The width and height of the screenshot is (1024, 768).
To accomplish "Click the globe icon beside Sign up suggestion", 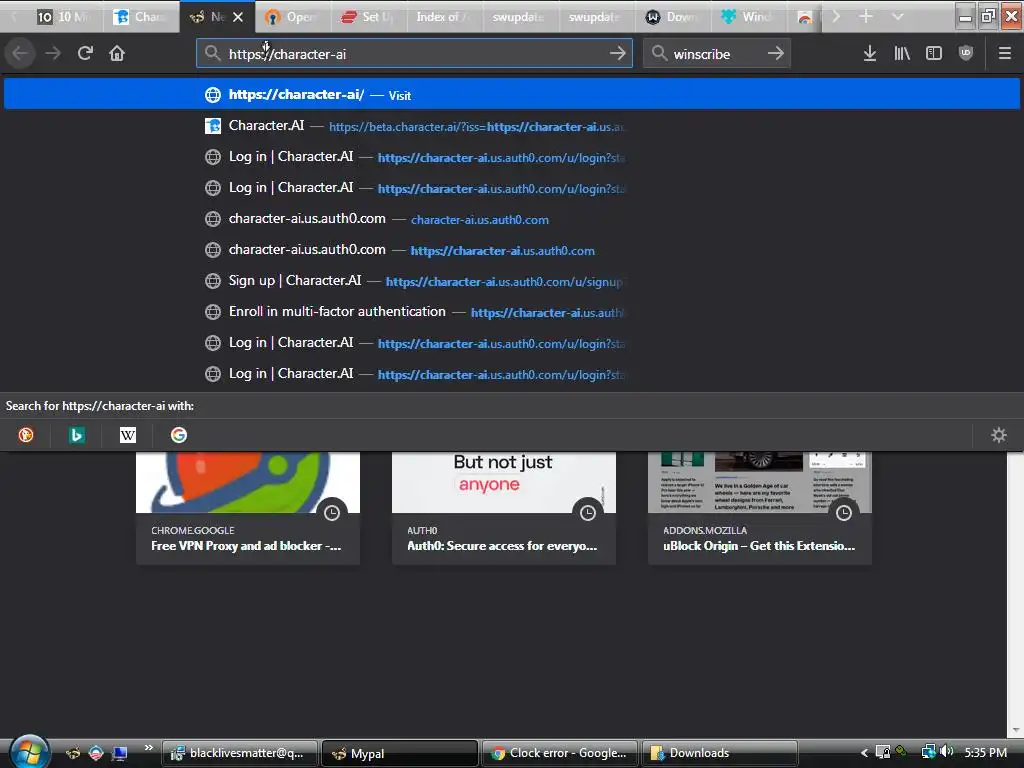I will point(213,281).
